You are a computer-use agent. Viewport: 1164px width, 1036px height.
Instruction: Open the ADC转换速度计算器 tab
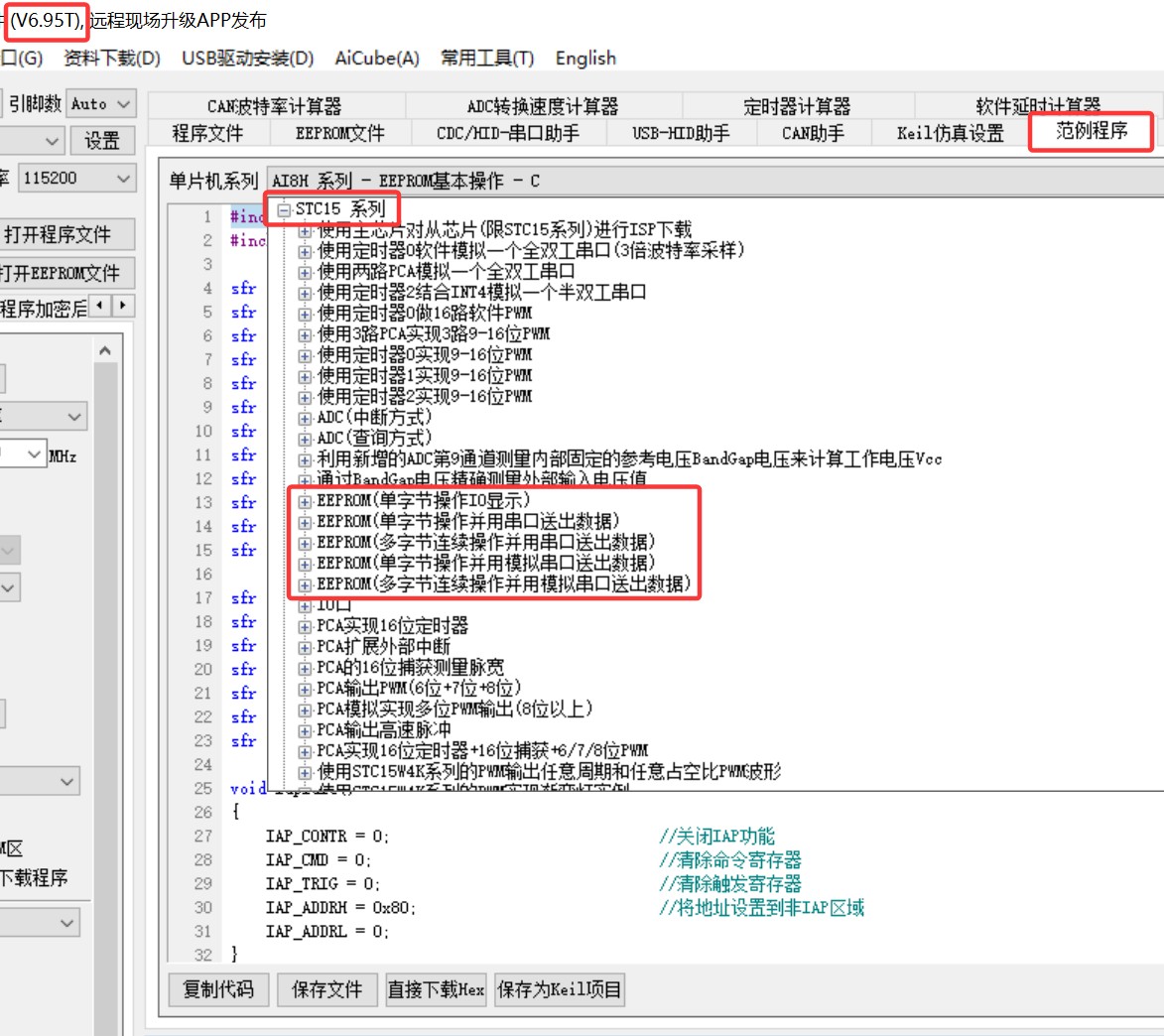pos(543,106)
